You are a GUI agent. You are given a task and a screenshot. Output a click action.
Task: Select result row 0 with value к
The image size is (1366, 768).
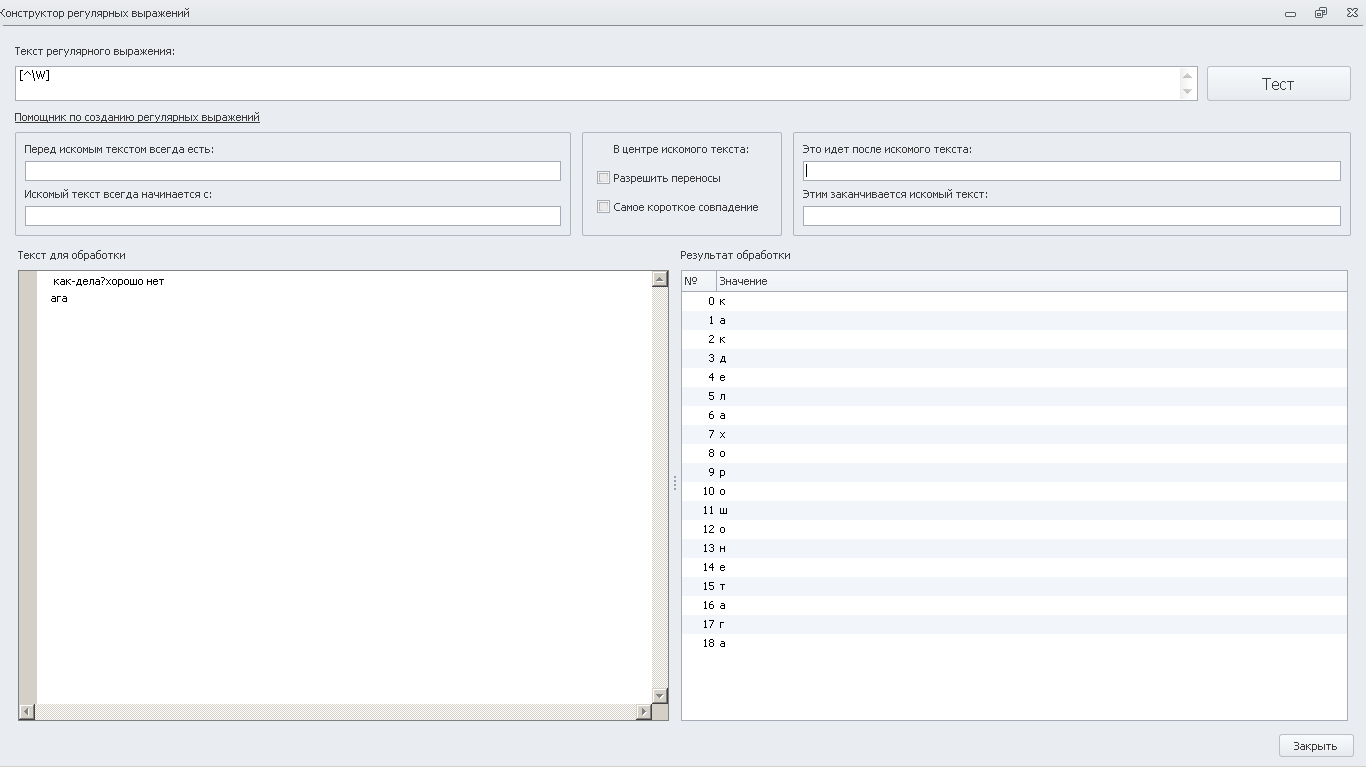click(1014, 301)
